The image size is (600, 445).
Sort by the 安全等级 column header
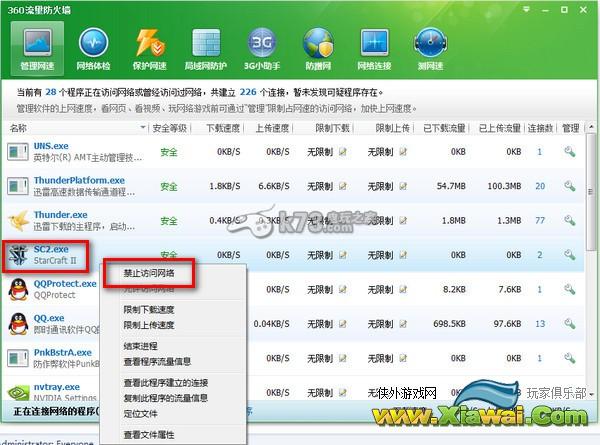[170, 128]
